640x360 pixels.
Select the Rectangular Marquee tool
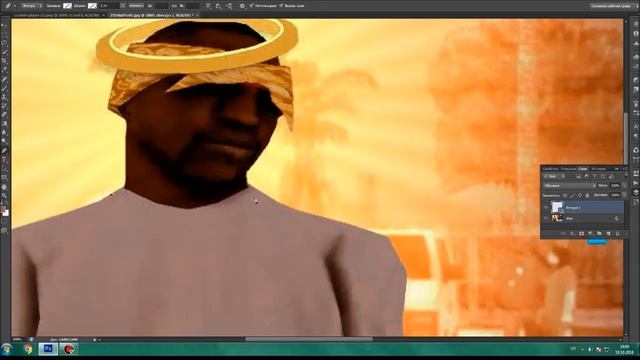tap(4, 34)
